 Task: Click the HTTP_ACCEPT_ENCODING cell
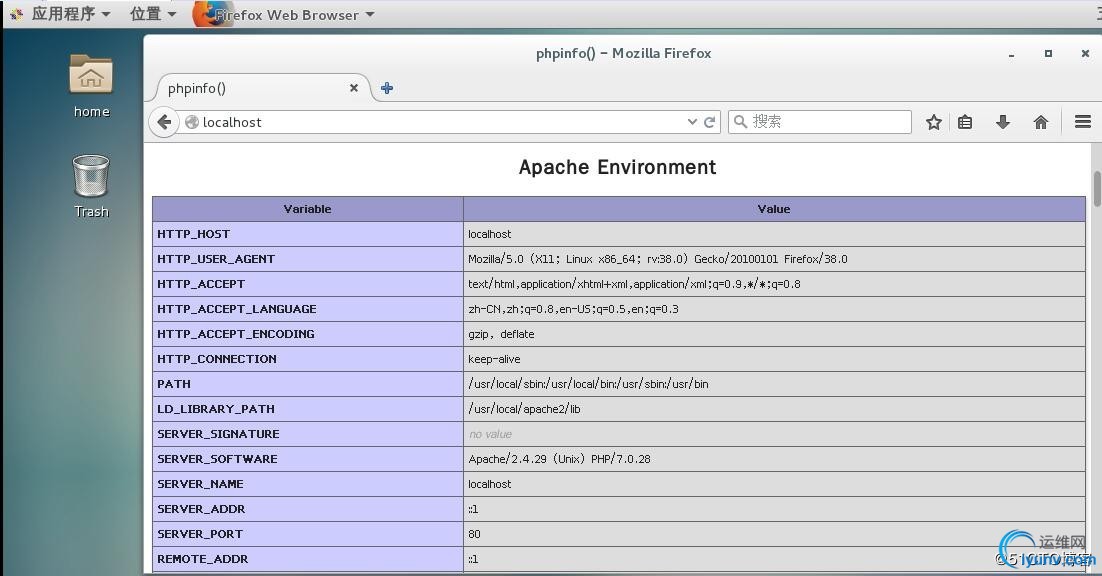(308, 334)
